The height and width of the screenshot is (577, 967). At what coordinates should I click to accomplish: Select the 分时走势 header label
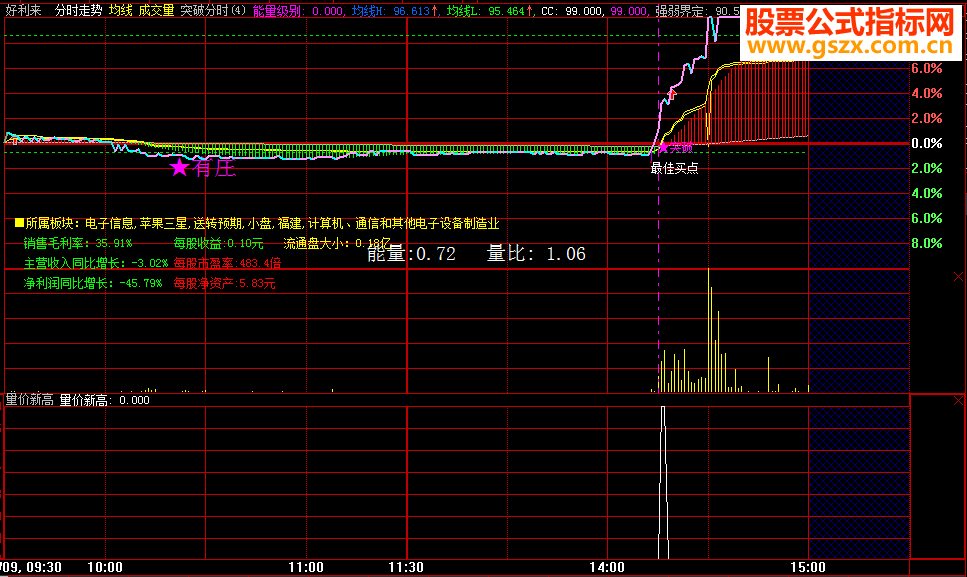coord(78,10)
